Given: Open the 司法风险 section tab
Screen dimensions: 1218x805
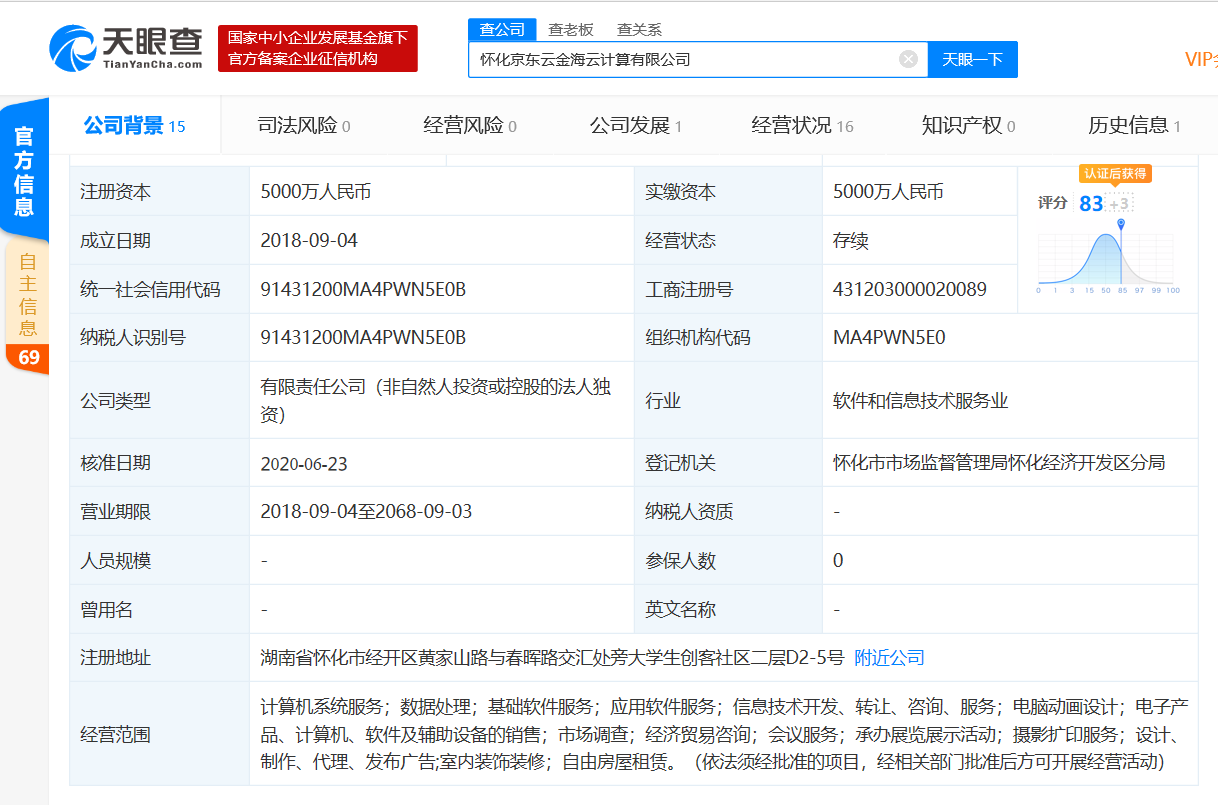Looking at the screenshot, I should 304,126.
